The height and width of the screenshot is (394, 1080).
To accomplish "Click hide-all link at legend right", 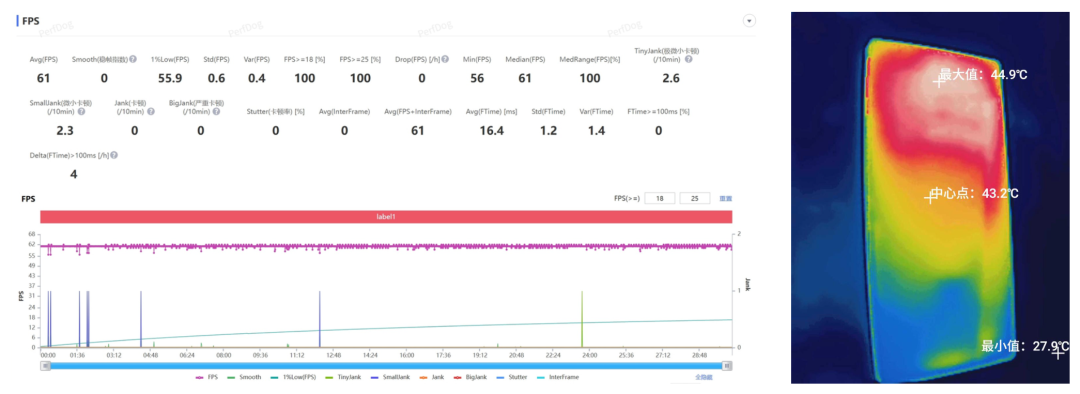I will [703, 377].
